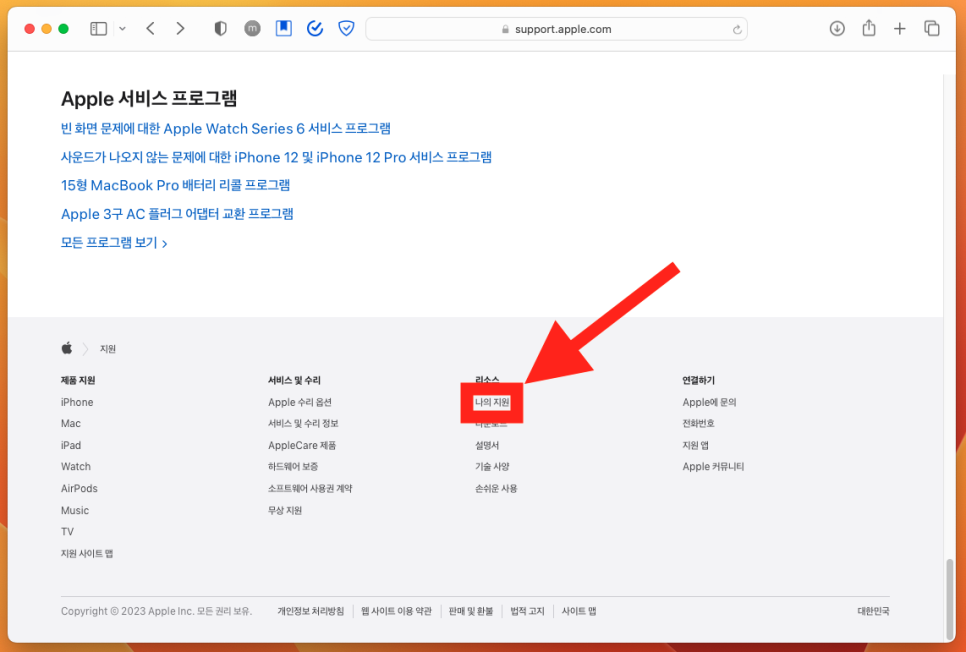Image resolution: width=966 pixels, height=652 pixels.
Task: Click the 제품 지원 column heading
Action: tap(78, 380)
